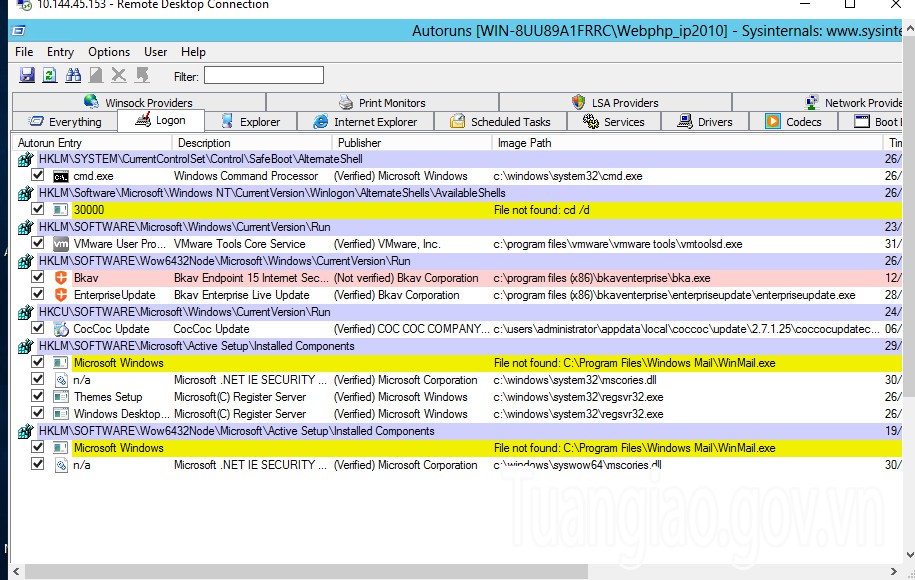Click the Refresh toolbar icon
Viewport: 915px width, 580px height.
point(50,75)
